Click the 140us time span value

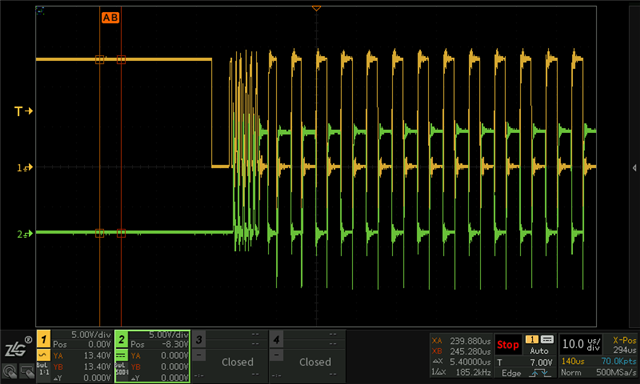pos(573,361)
